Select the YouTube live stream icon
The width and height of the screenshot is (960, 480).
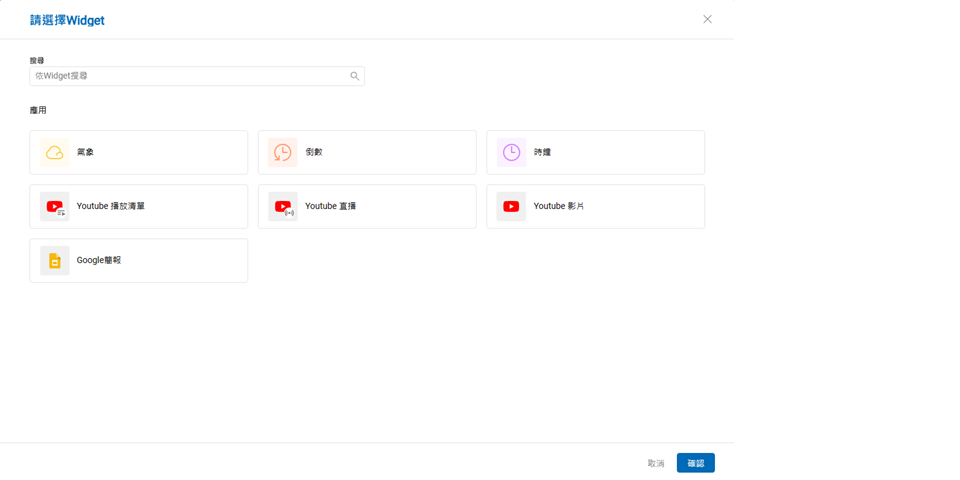point(283,207)
